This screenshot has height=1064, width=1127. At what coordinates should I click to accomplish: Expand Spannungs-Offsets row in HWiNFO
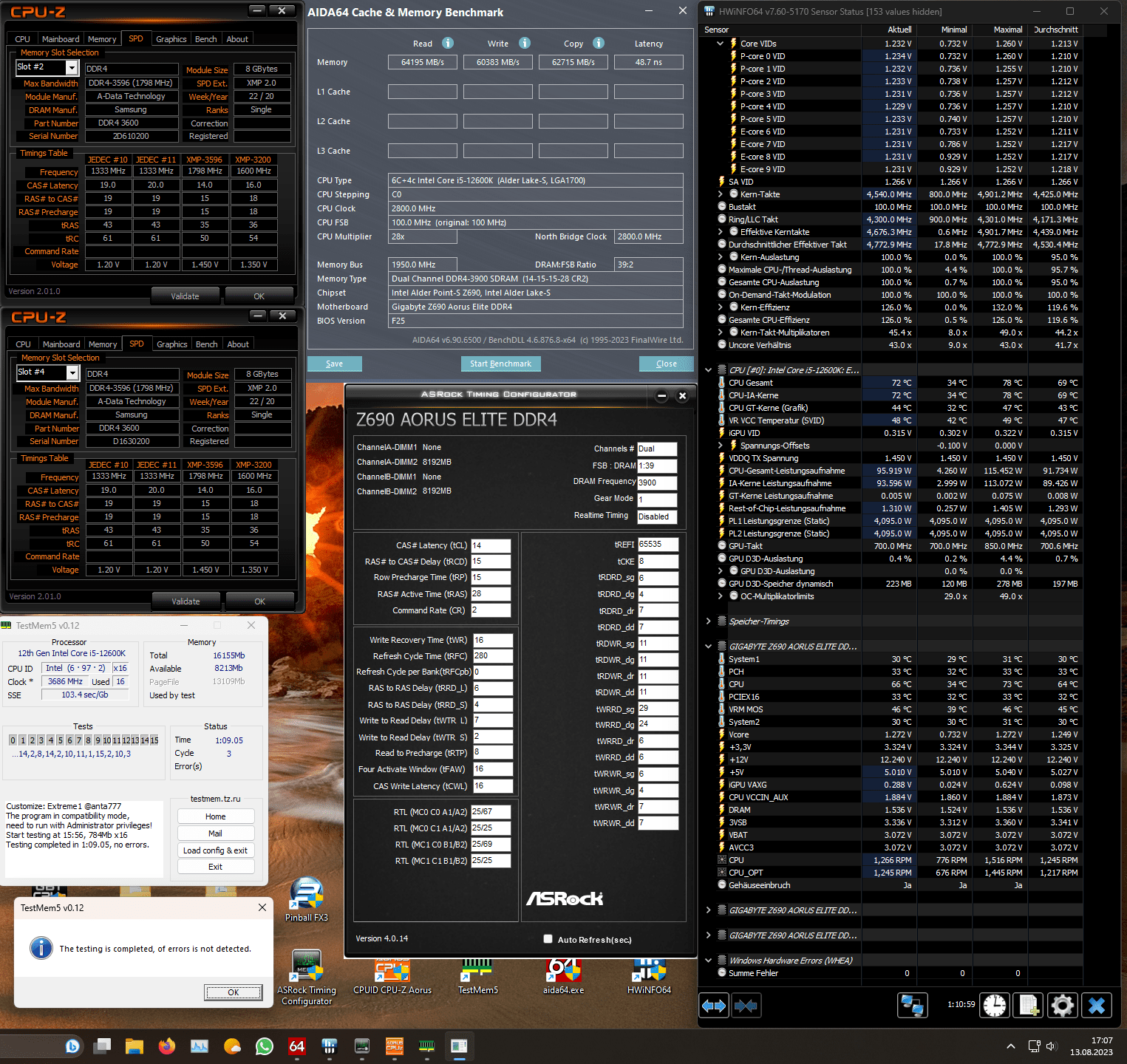tap(720, 446)
